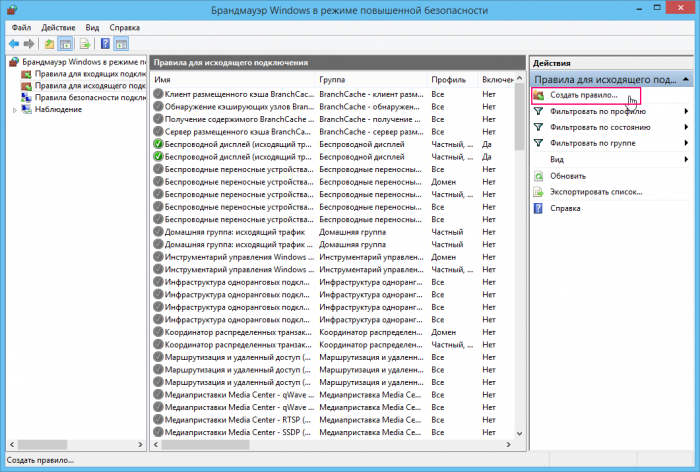Toggle the action pane toolbar icon
This screenshot has height=472, width=700.
(x=121, y=44)
